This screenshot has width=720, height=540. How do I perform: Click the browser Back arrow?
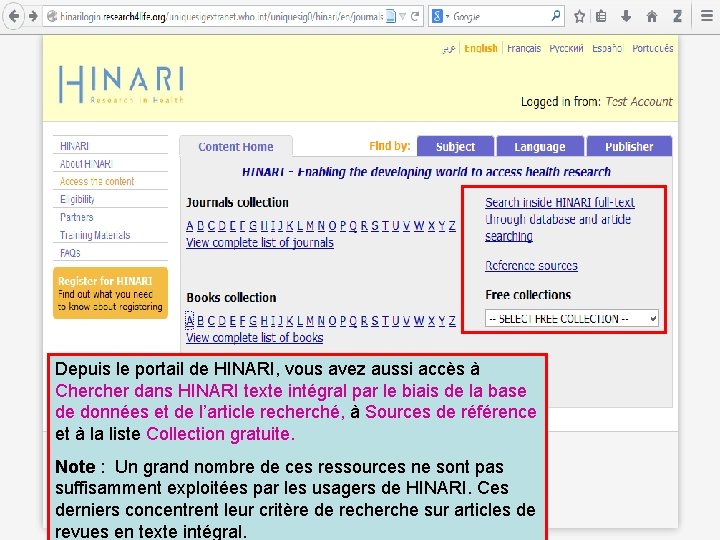14,17
